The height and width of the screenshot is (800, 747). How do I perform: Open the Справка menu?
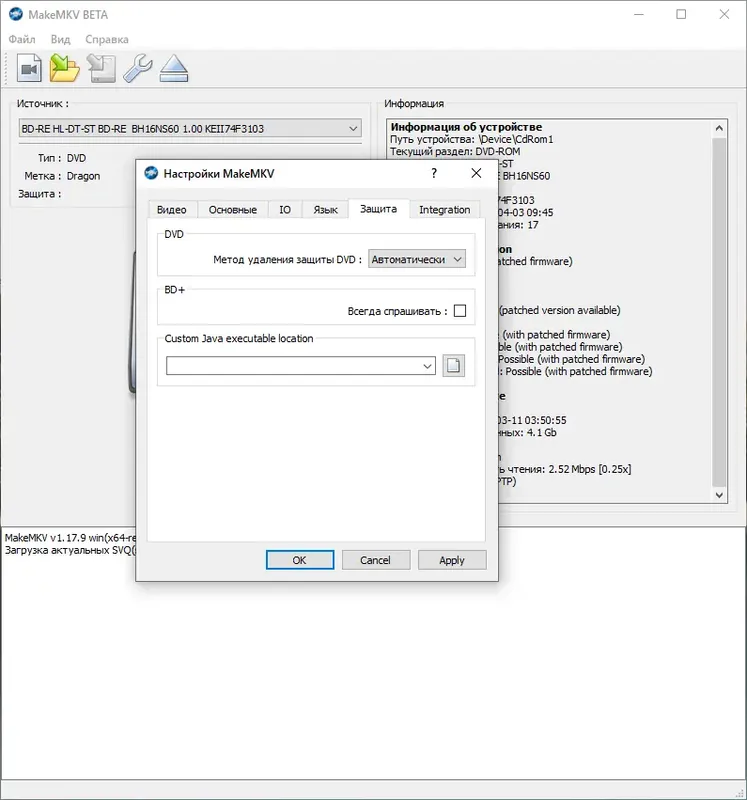coord(107,39)
